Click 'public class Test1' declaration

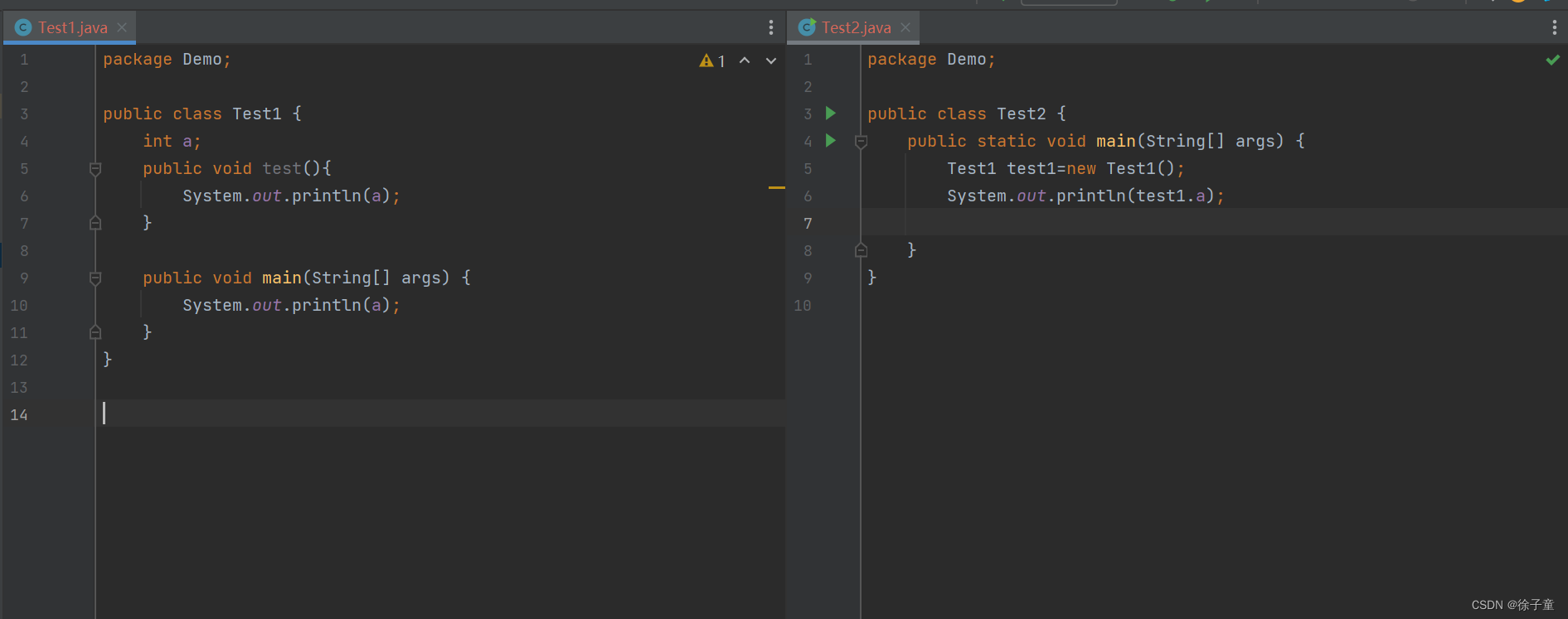click(x=192, y=114)
